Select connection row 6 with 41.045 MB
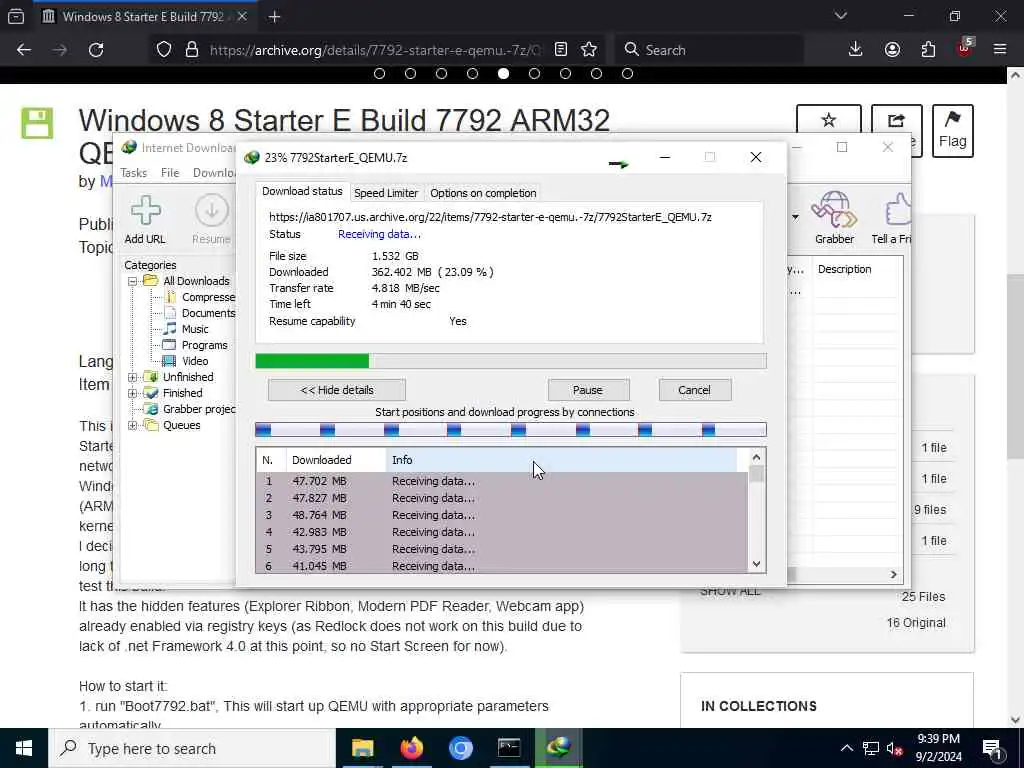The image size is (1024, 768). [x=502, y=566]
